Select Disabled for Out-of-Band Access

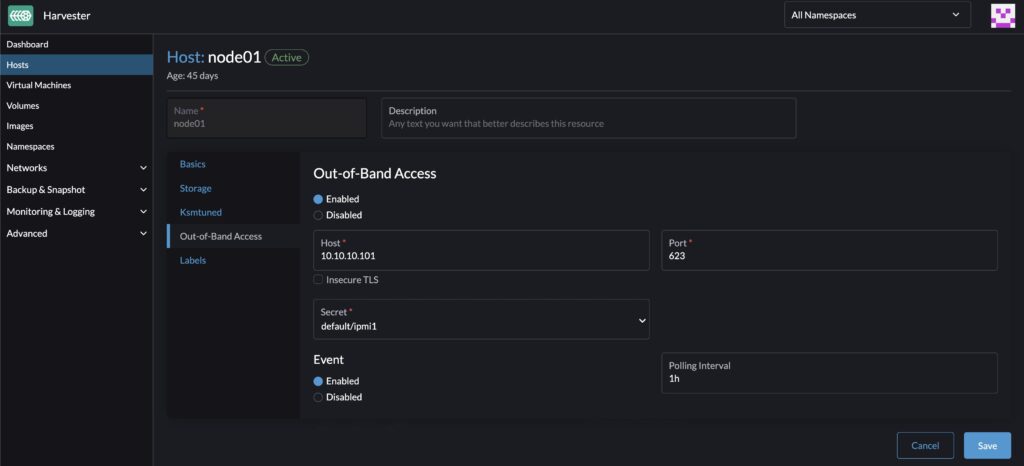[319, 215]
